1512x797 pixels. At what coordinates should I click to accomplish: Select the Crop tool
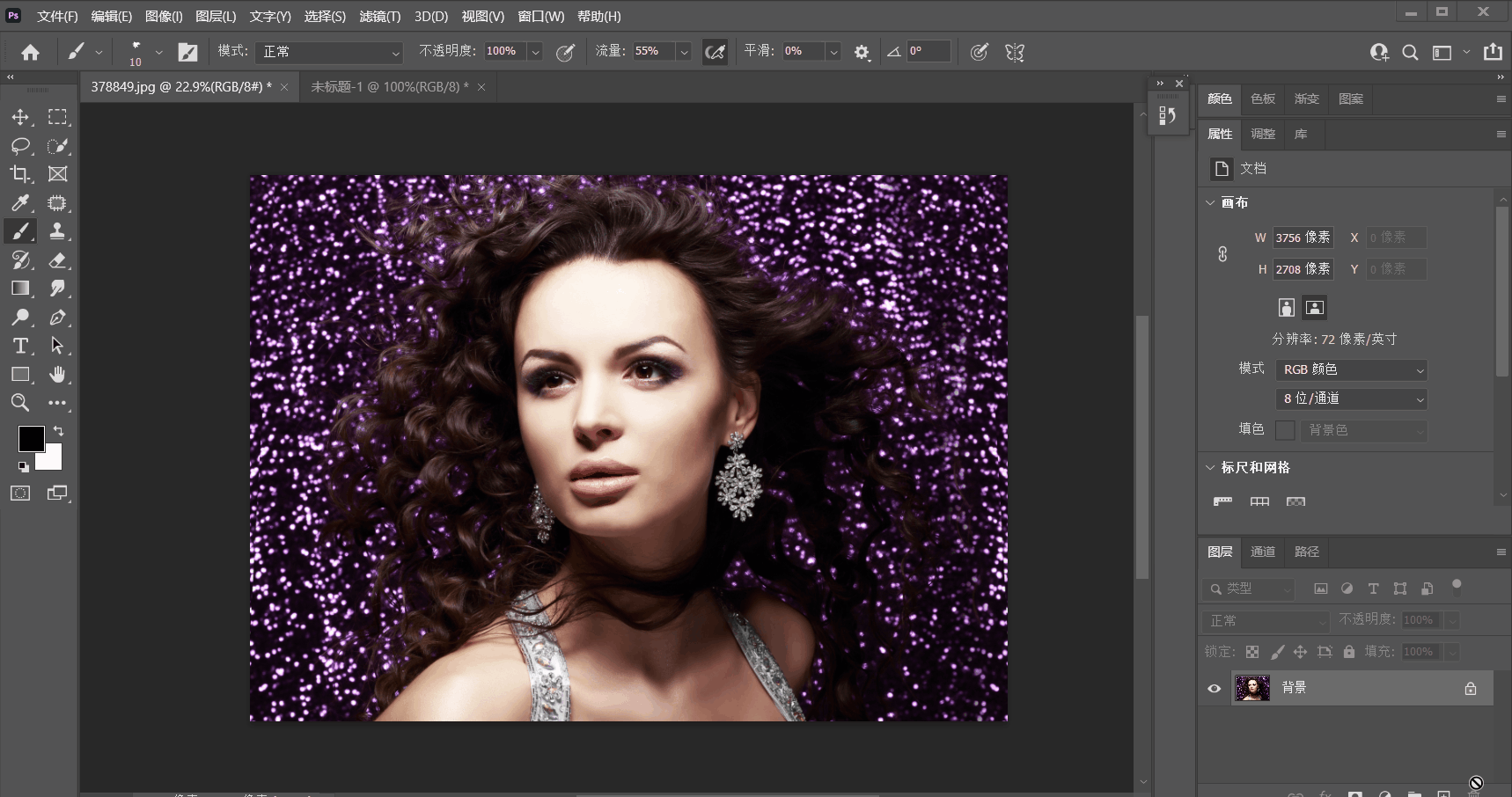click(20, 174)
